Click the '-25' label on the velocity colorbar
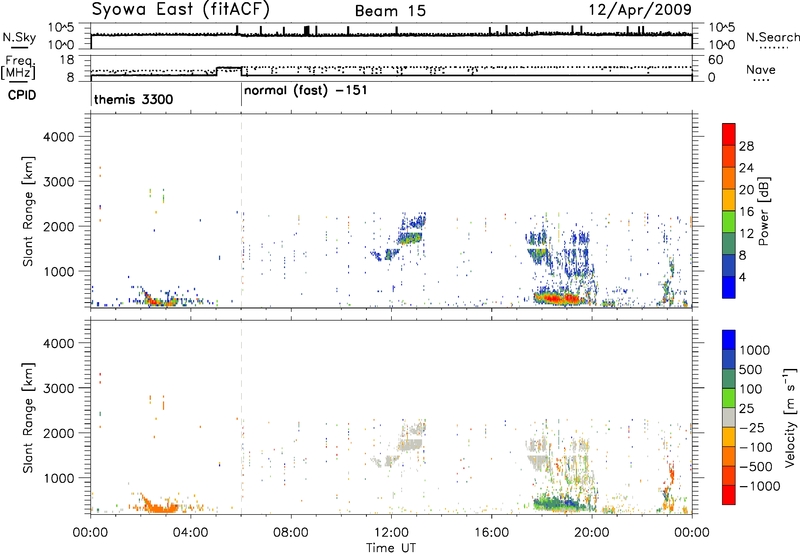The image size is (800, 554). [753, 427]
